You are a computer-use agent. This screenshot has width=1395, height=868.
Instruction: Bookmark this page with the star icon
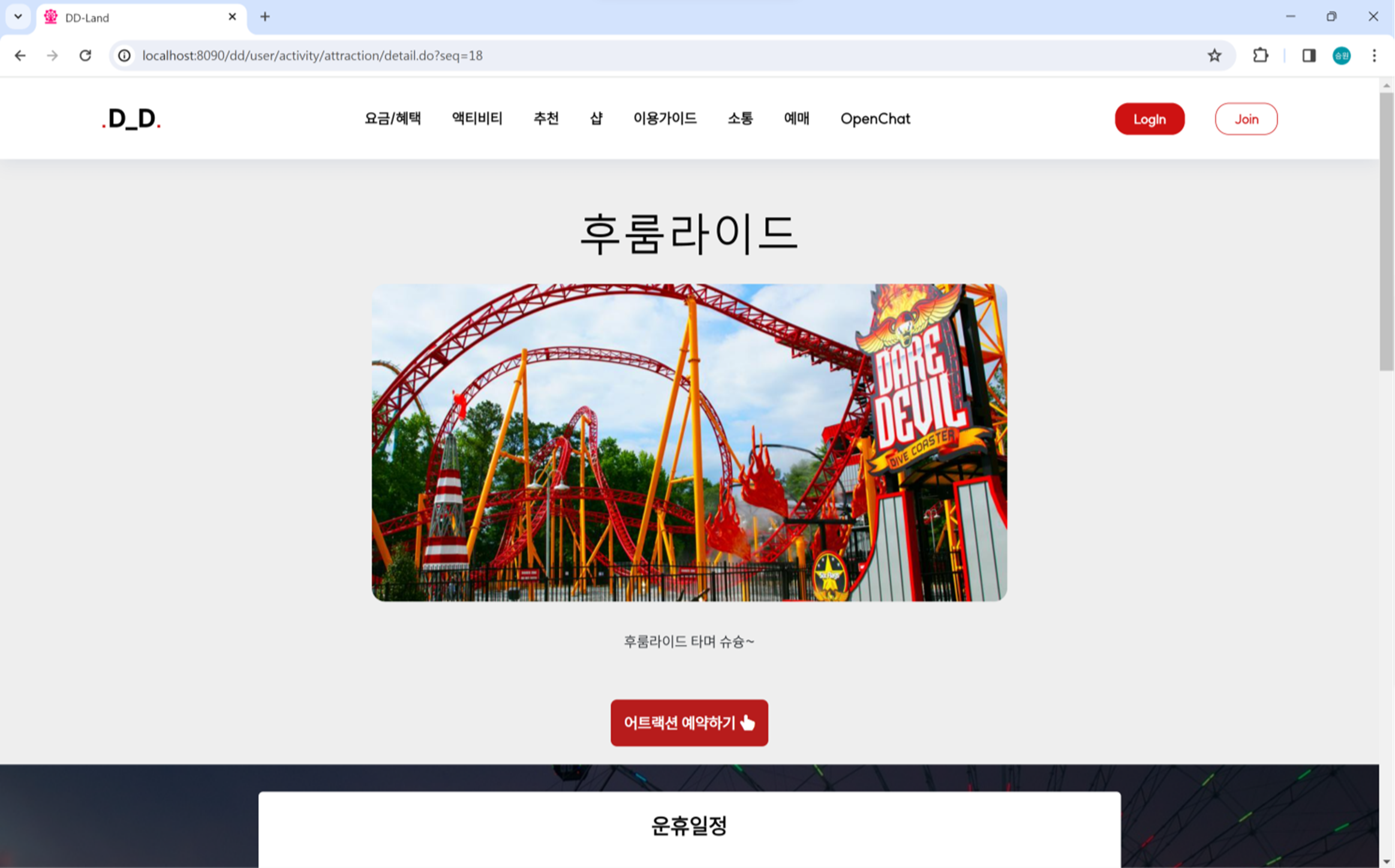1214,56
